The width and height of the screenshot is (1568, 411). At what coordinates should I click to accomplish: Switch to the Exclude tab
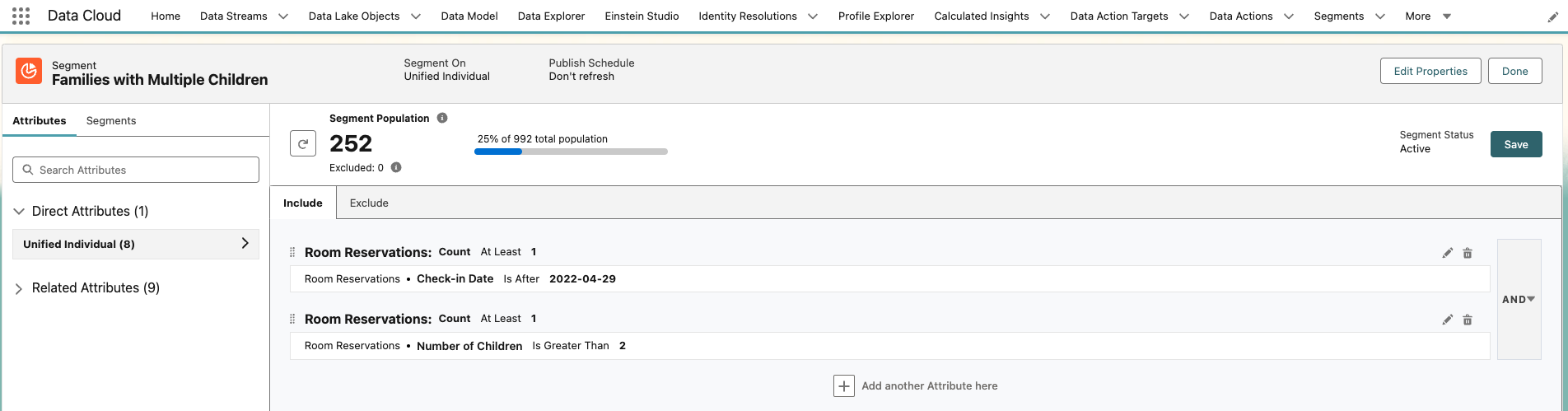[369, 203]
